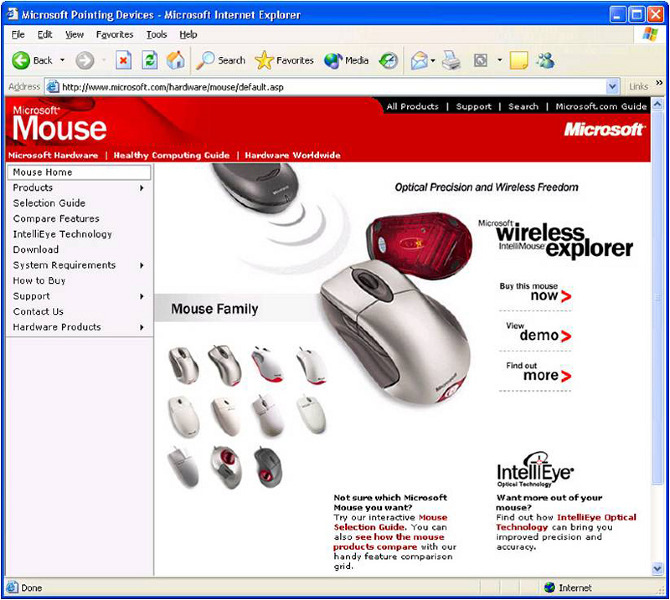670x600 pixels.
Task: Open Selection Guide in sidebar
Action: coord(49,203)
